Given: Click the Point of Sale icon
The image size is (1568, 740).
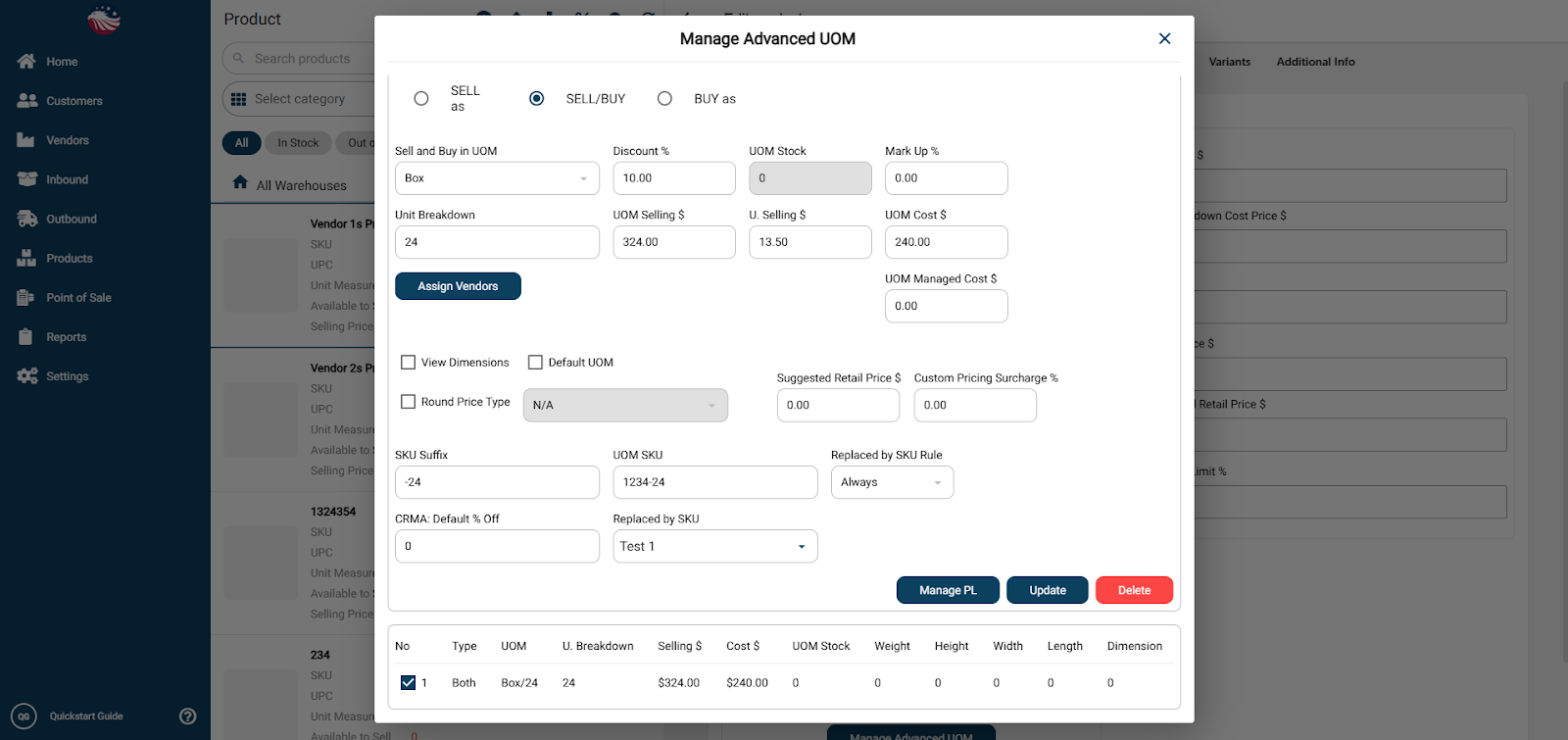Looking at the screenshot, I should 26,298.
